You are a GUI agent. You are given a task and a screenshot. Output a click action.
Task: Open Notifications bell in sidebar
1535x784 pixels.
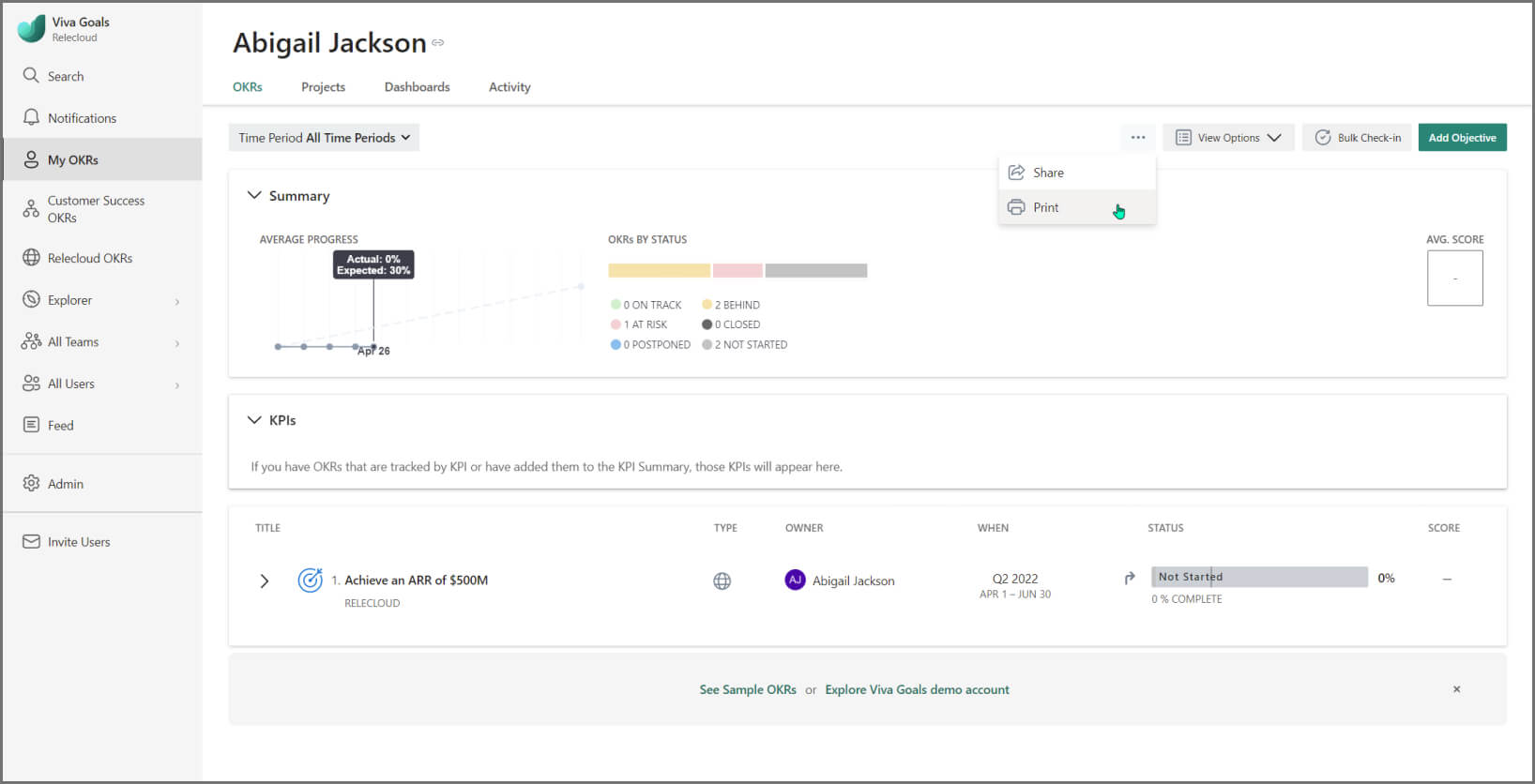click(x=102, y=118)
